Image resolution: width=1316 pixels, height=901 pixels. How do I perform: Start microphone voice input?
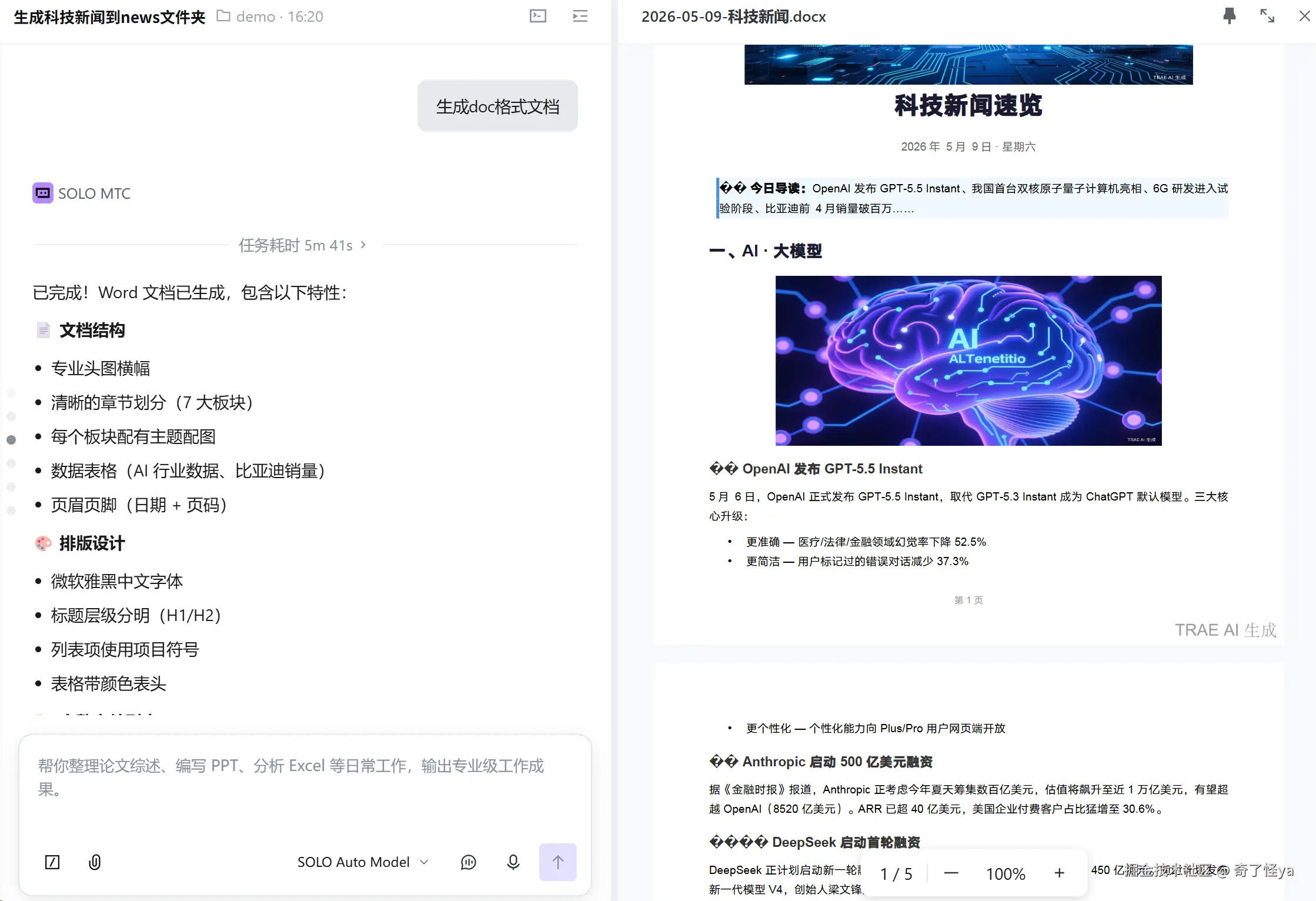point(513,862)
